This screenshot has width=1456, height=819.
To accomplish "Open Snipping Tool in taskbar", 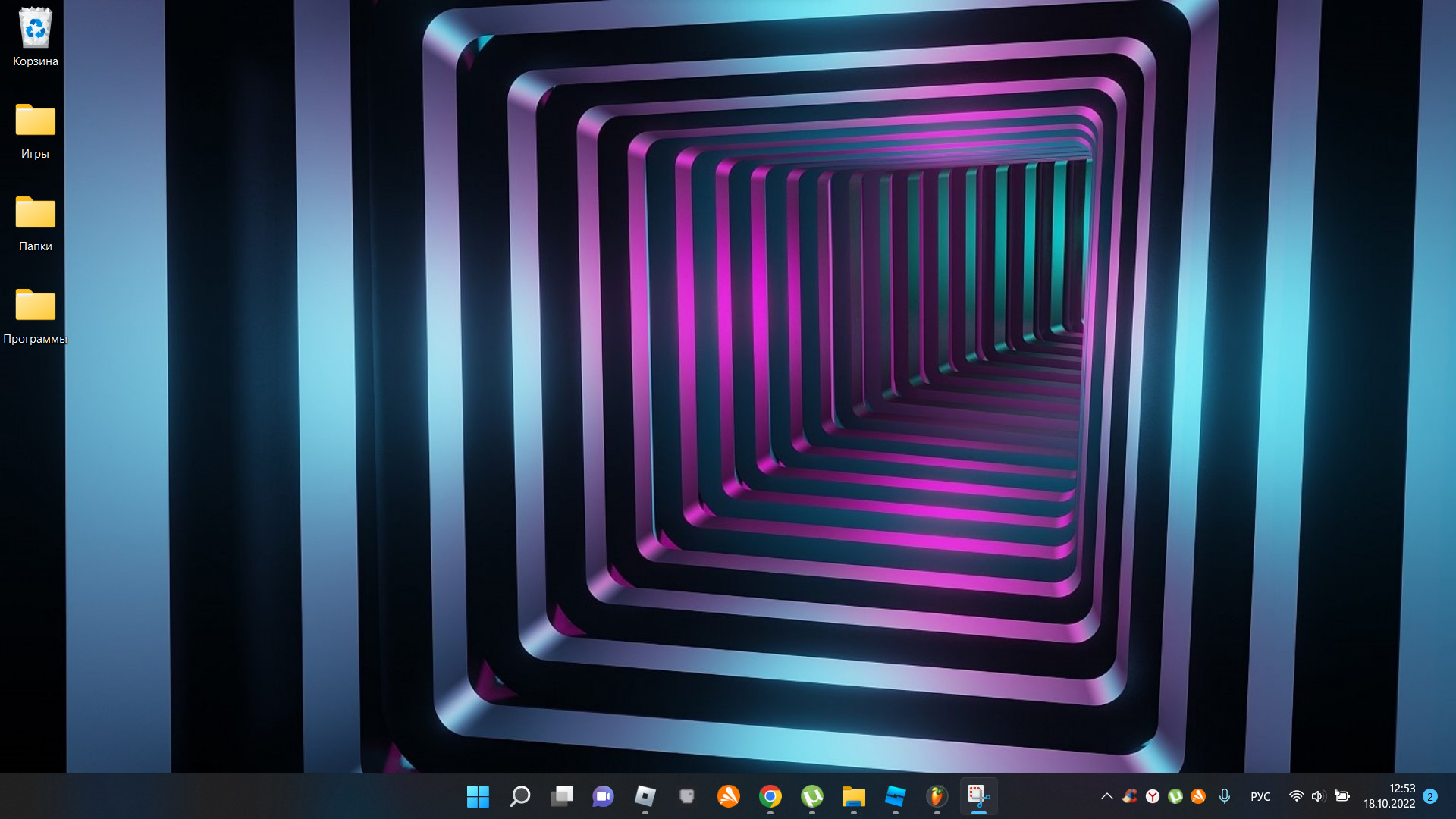I will (978, 796).
